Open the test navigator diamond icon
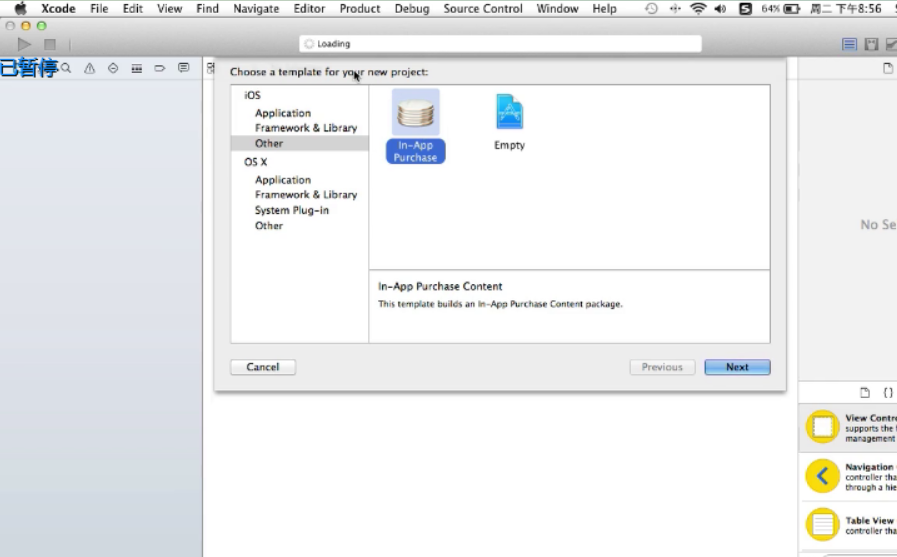The height and width of the screenshot is (557, 897). 113,68
